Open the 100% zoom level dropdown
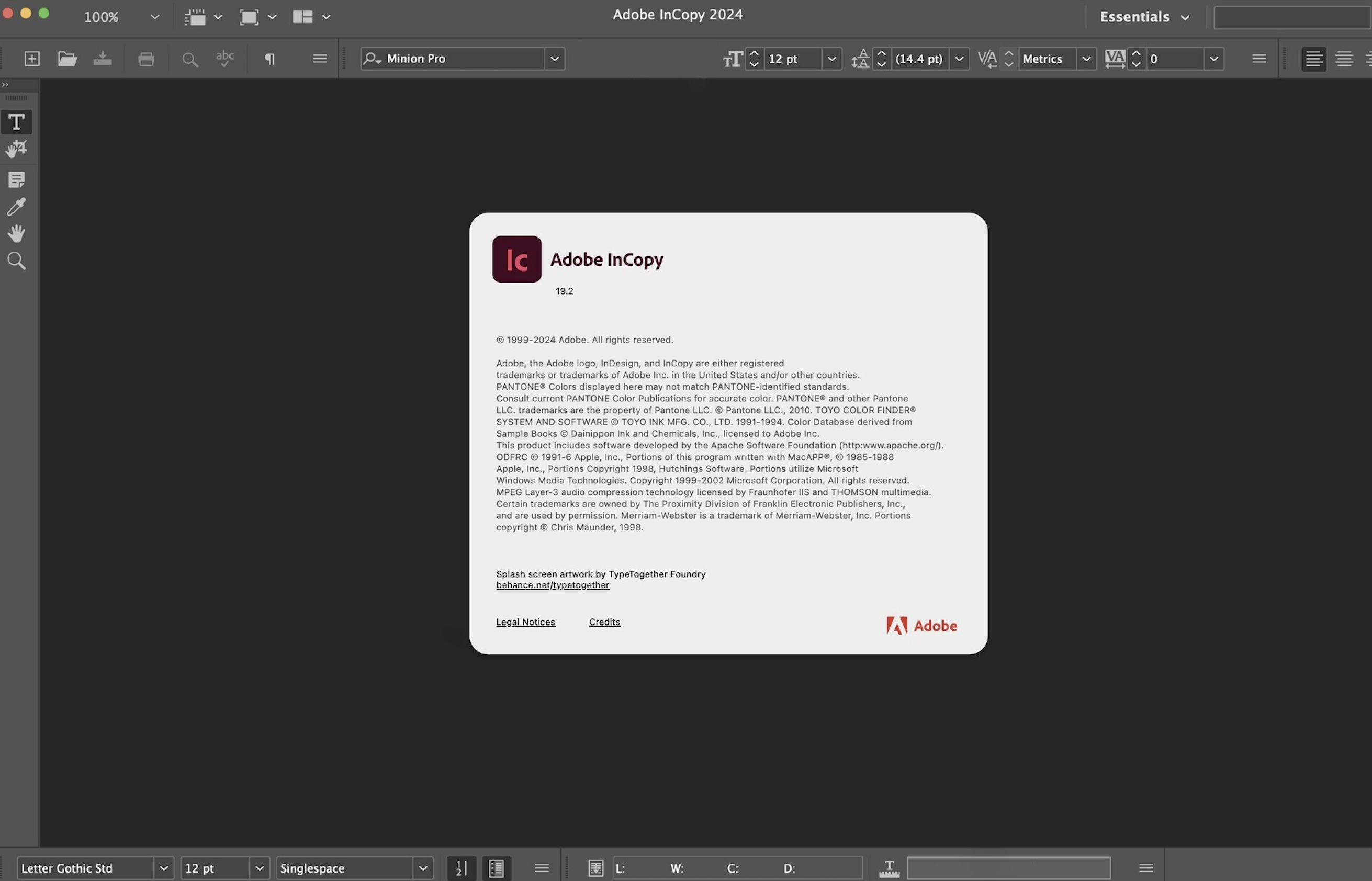 [154, 17]
